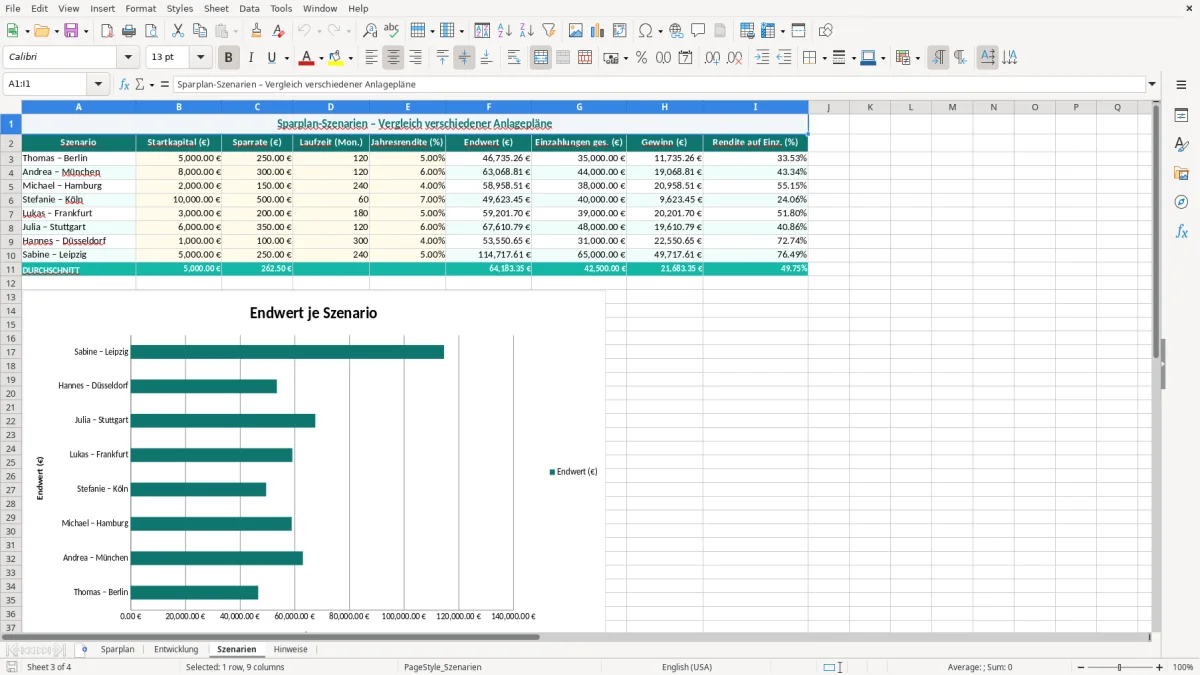1200x675 pixels.
Task: Toggle Print Preview
Action: point(149,31)
